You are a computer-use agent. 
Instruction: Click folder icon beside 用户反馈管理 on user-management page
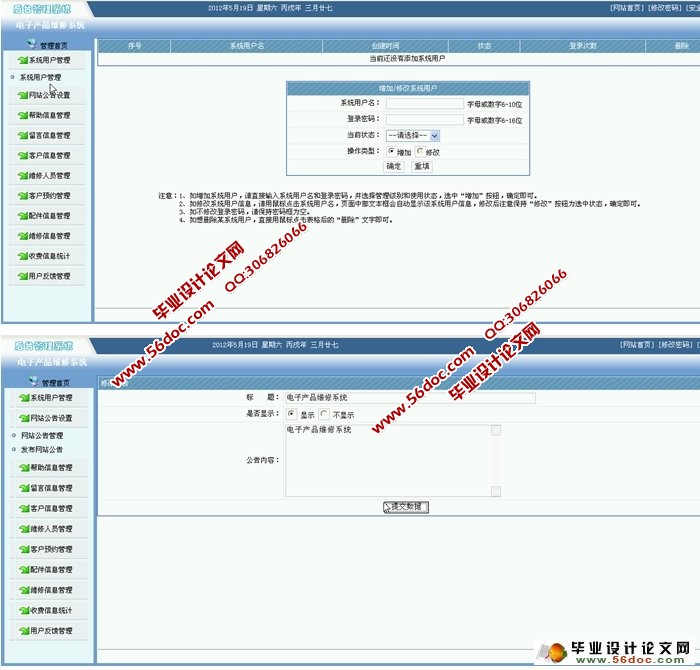click(x=23, y=276)
